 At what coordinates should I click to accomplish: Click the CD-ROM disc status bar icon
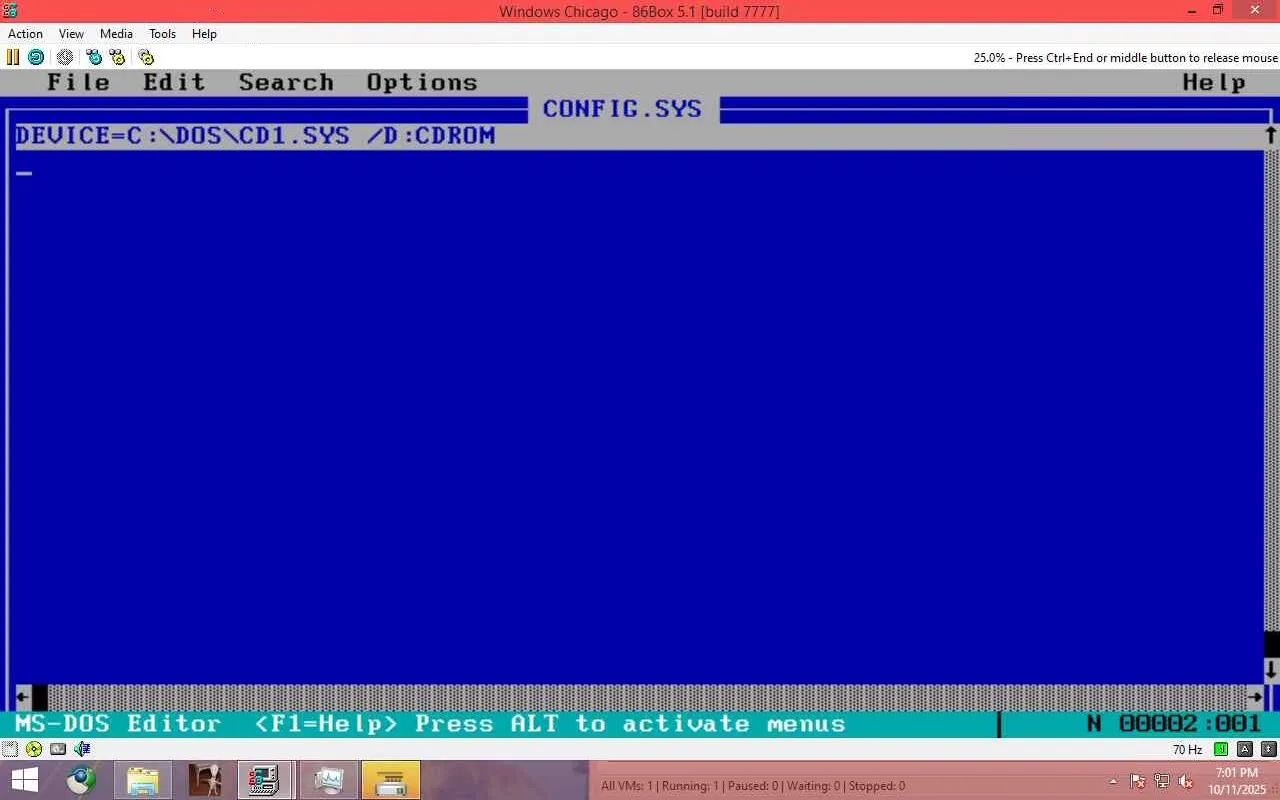(x=34, y=749)
